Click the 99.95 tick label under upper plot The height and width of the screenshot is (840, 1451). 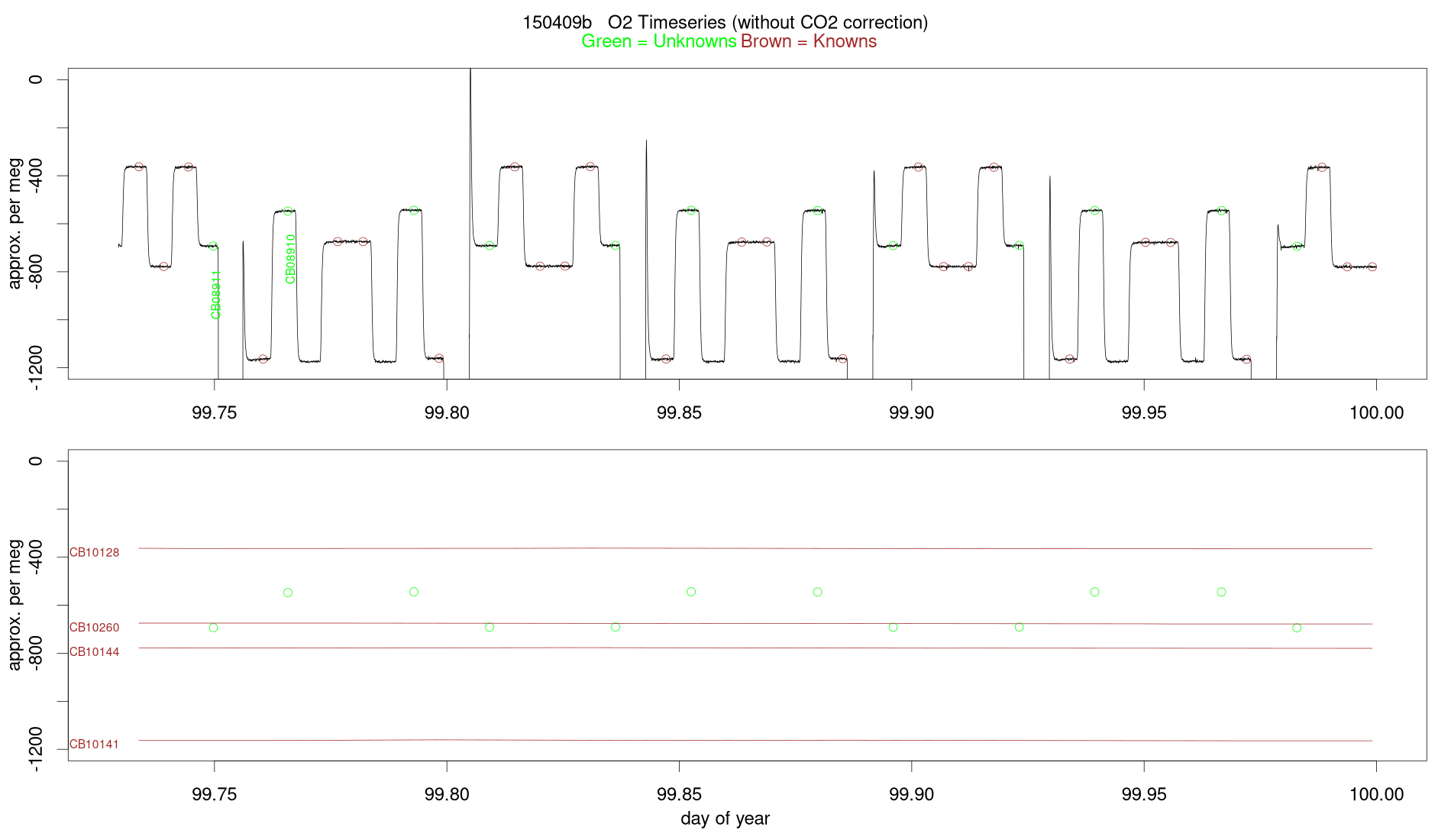[x=1144, y=413]
